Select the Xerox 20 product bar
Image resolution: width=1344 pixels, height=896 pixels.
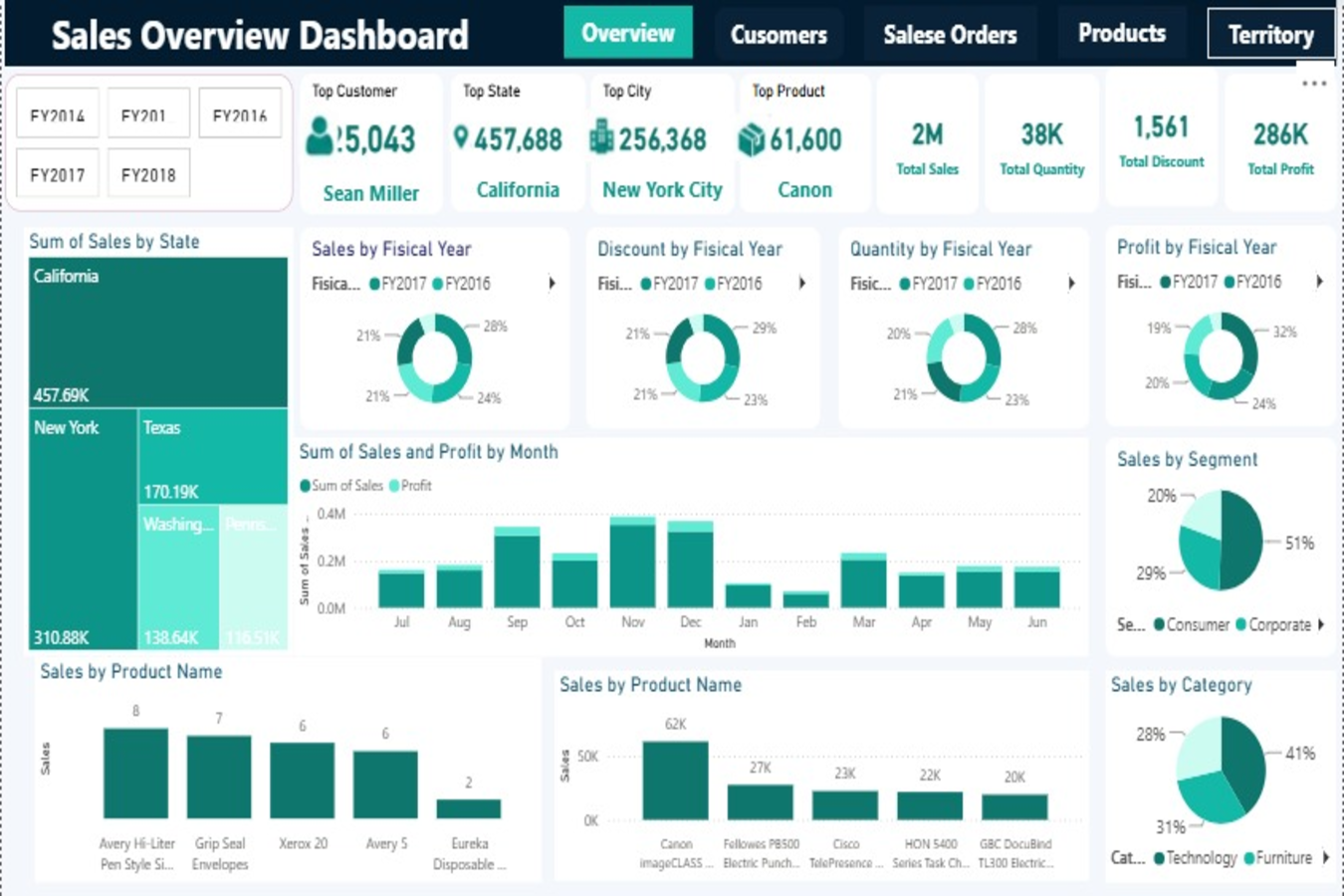tap(302, 780)
